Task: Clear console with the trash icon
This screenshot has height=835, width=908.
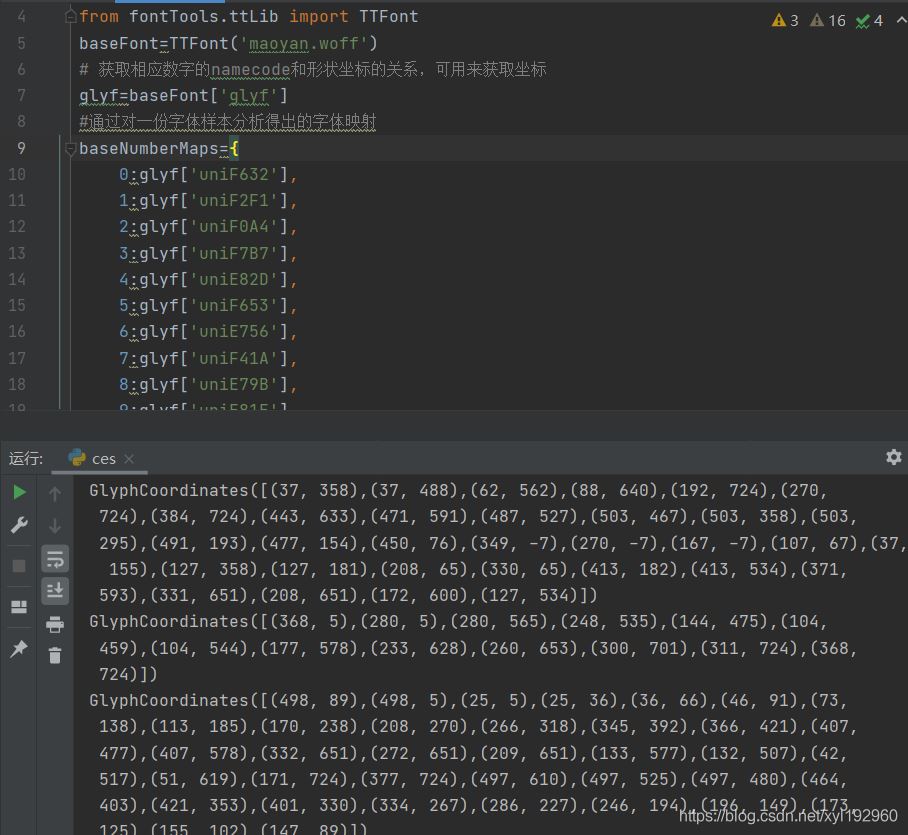Action: pyautogui.click(x=55, y=656)
